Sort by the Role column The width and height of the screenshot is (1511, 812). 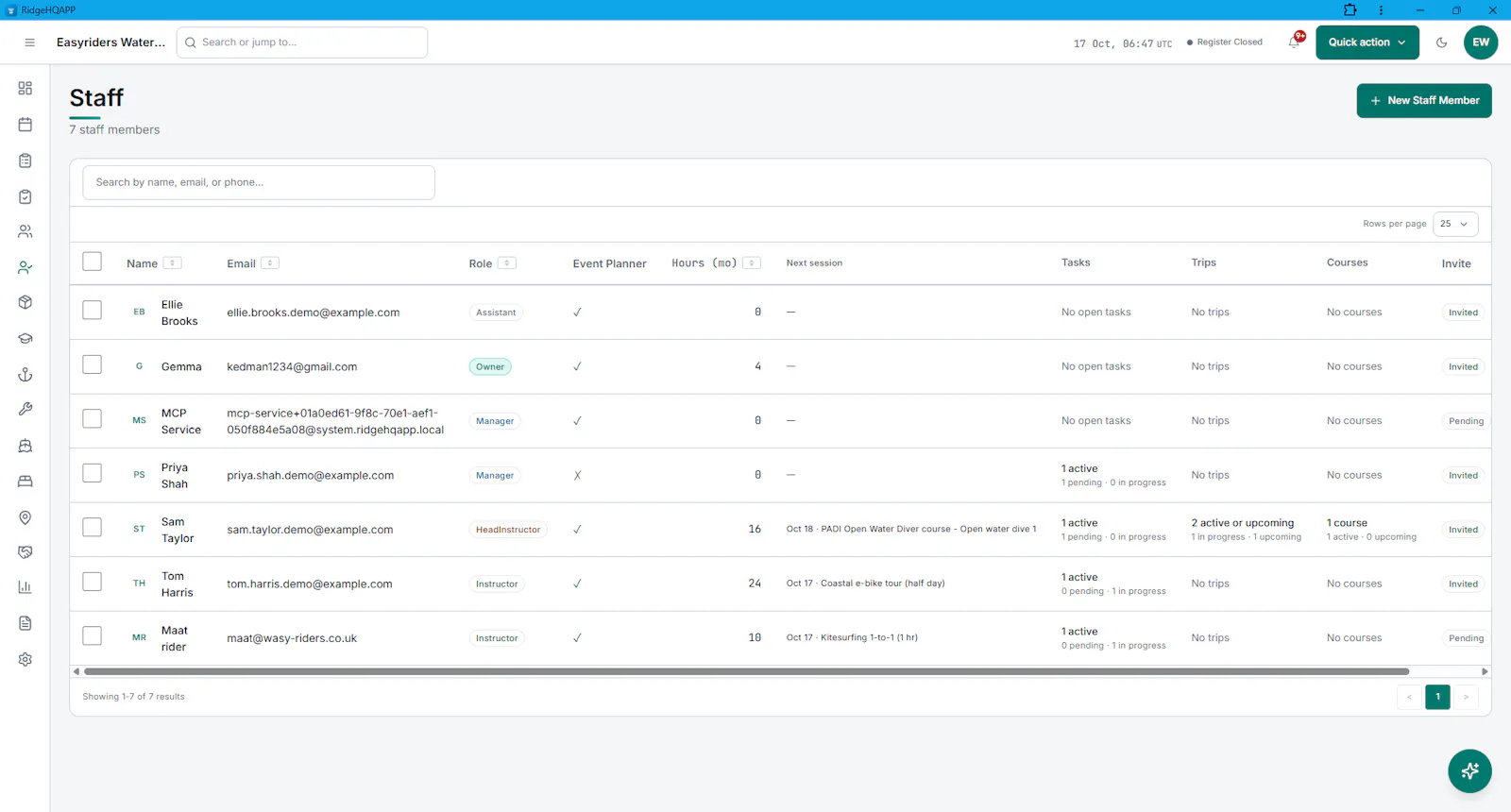coord(507,263)
